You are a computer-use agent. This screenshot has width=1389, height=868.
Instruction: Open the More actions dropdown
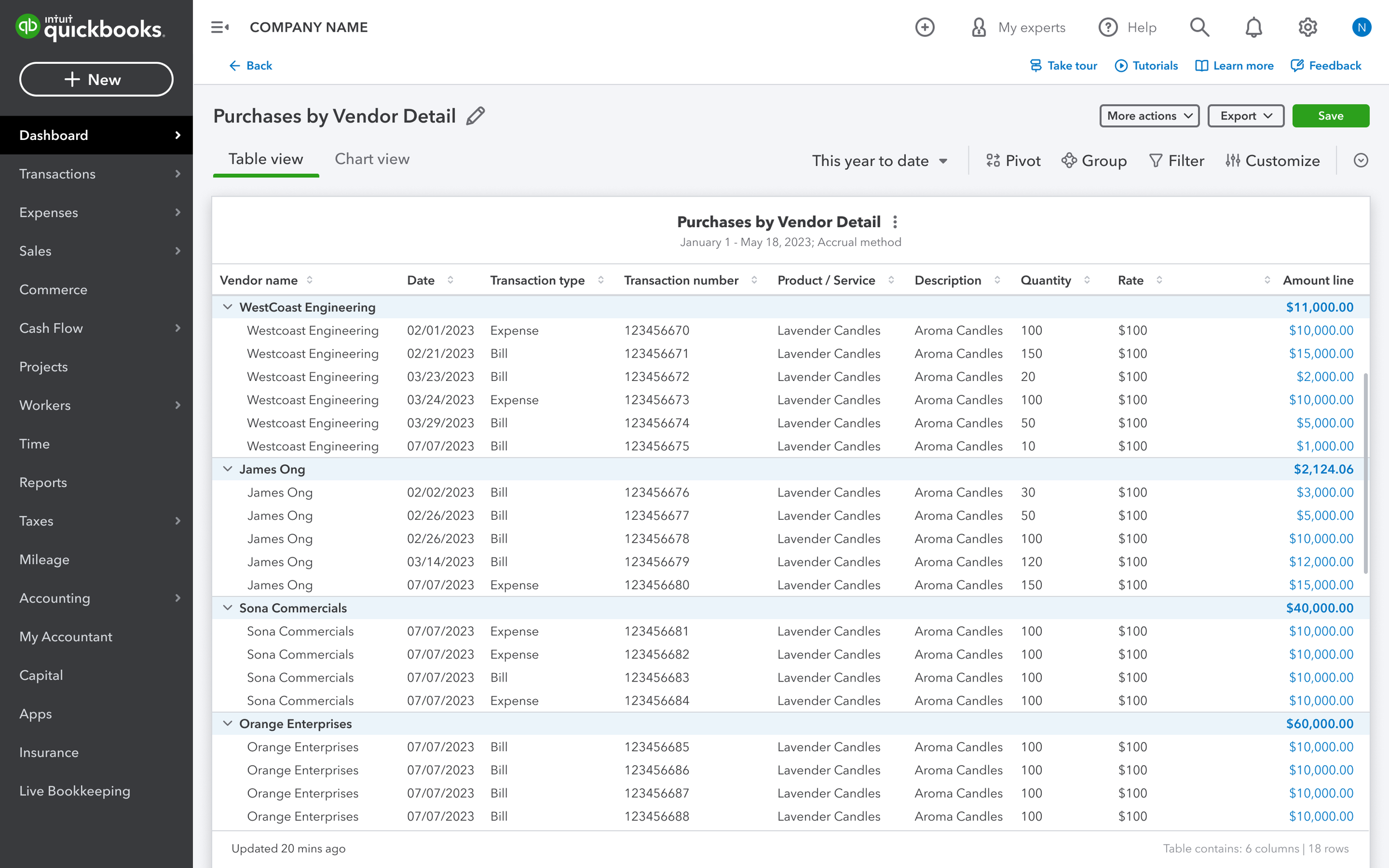1149,116
